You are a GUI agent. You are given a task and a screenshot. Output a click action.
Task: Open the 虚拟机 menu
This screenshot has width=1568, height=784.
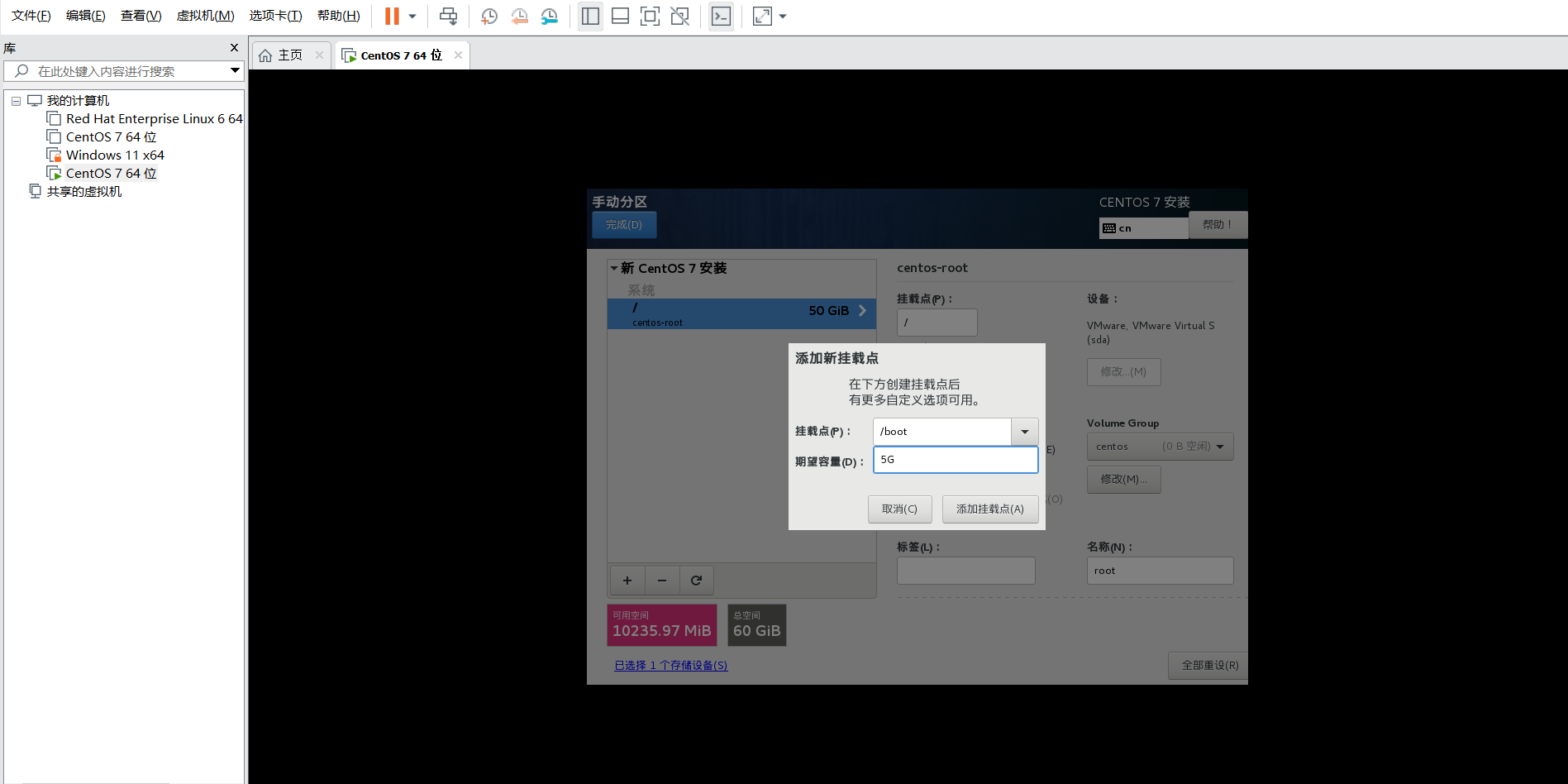[x=206, y=16]
